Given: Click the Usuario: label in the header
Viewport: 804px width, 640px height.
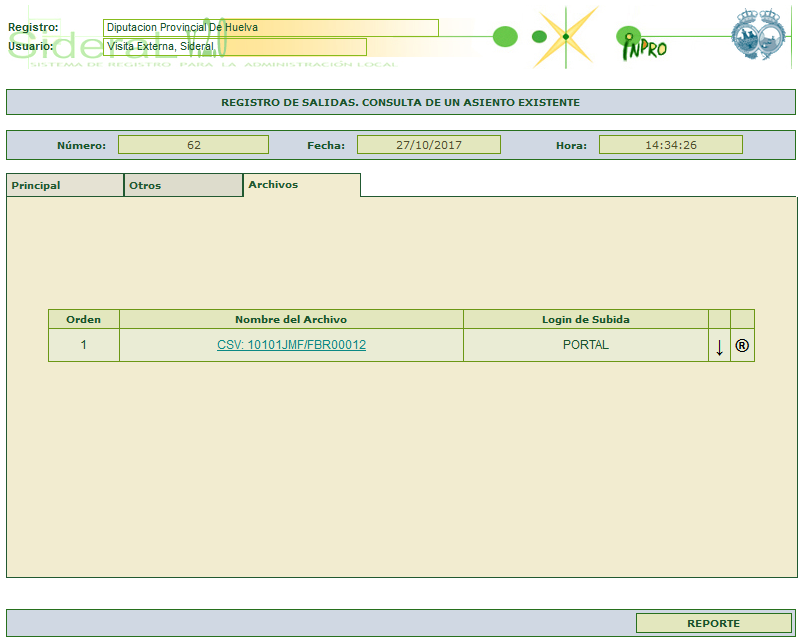Looking at the screenshot, I should 31,46.
